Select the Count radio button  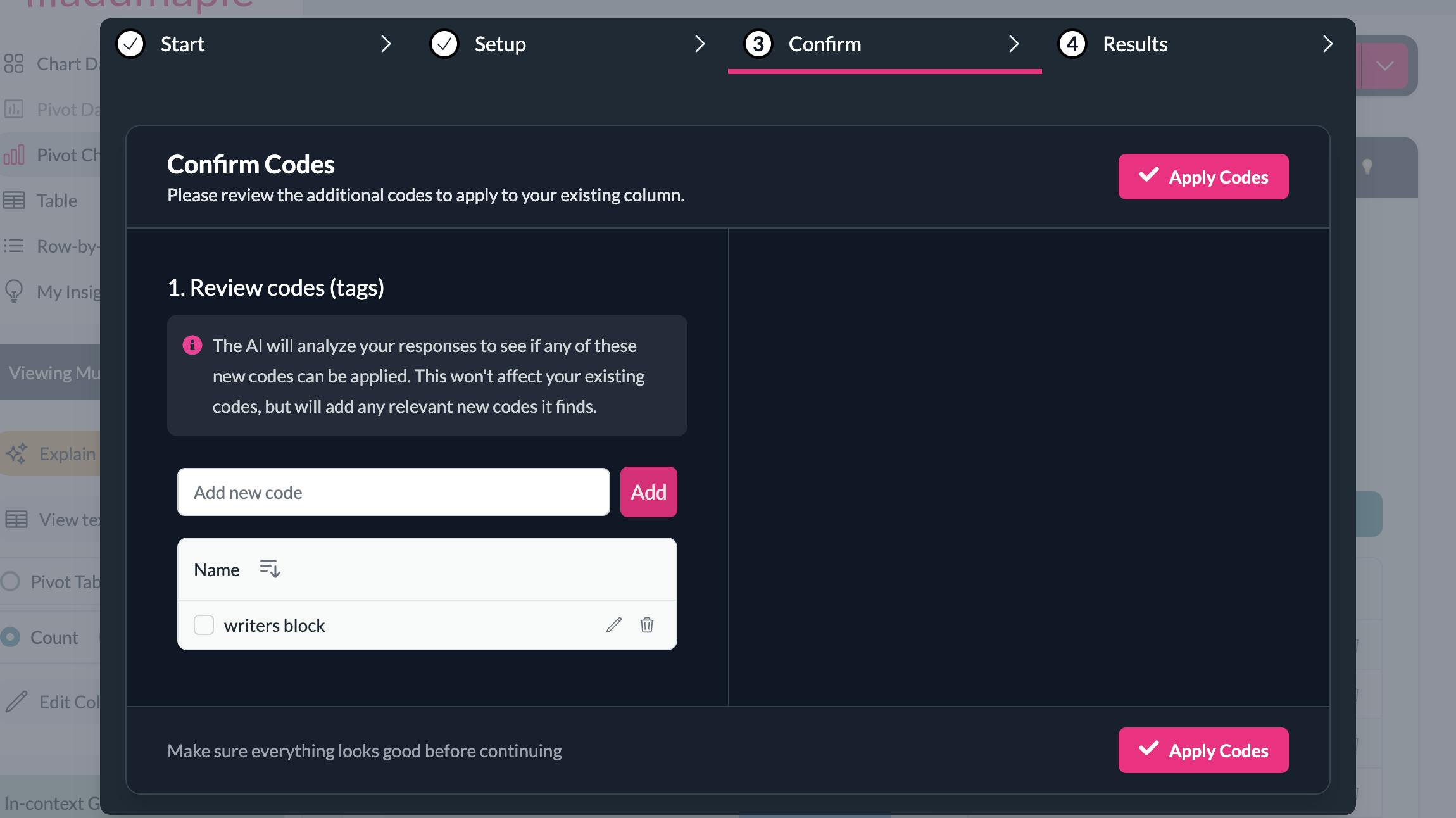pyautogui.click(x=9, y=637)
